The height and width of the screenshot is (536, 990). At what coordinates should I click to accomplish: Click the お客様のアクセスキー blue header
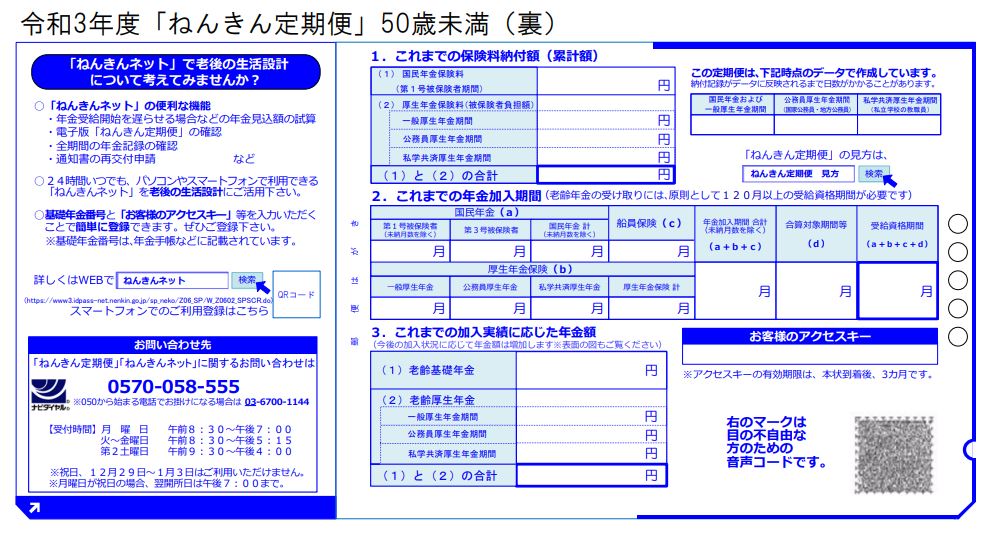point(809,336)
